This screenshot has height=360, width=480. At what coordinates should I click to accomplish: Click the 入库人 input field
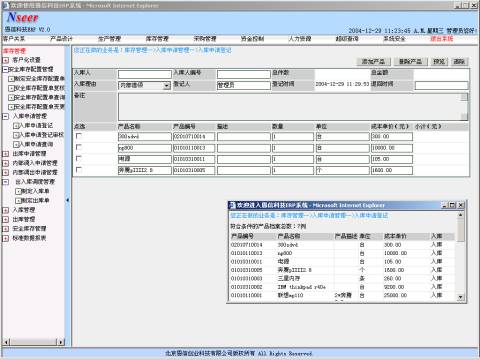click(x=145, y=74)
